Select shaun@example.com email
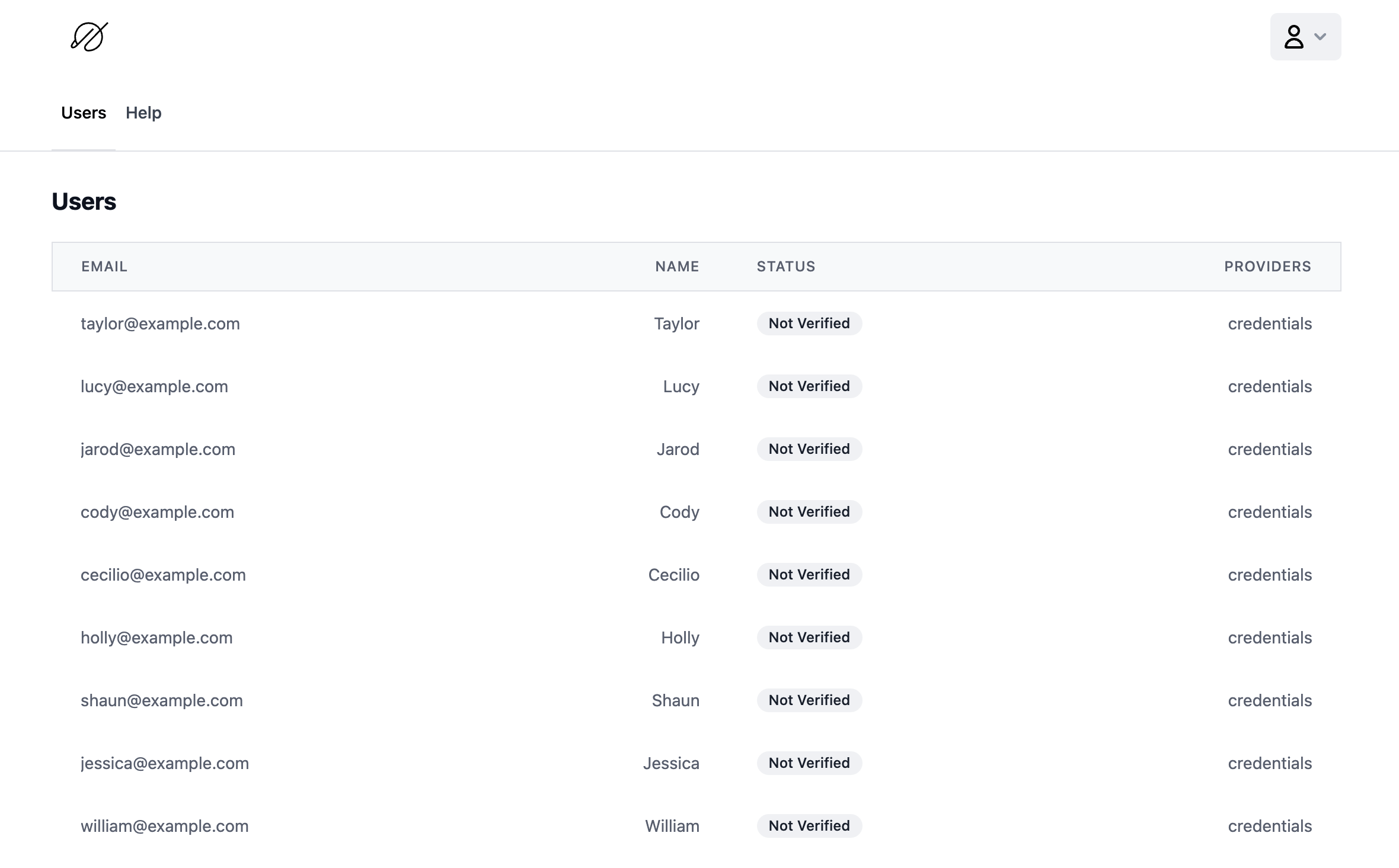Screen dimensions: 1399x868 click(162, 700)
